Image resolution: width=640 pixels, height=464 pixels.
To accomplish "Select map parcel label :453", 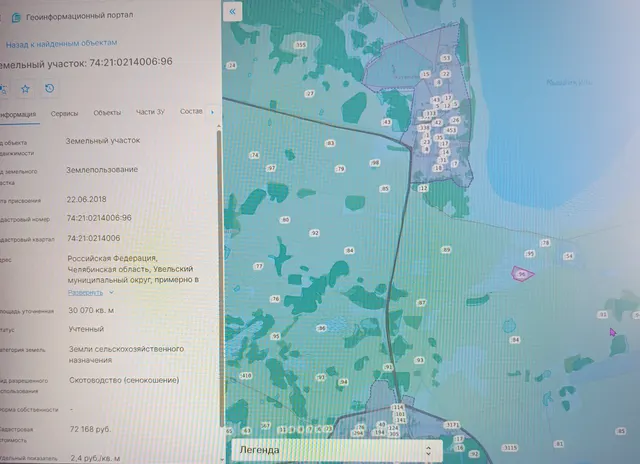I will [x=450, y=130].
